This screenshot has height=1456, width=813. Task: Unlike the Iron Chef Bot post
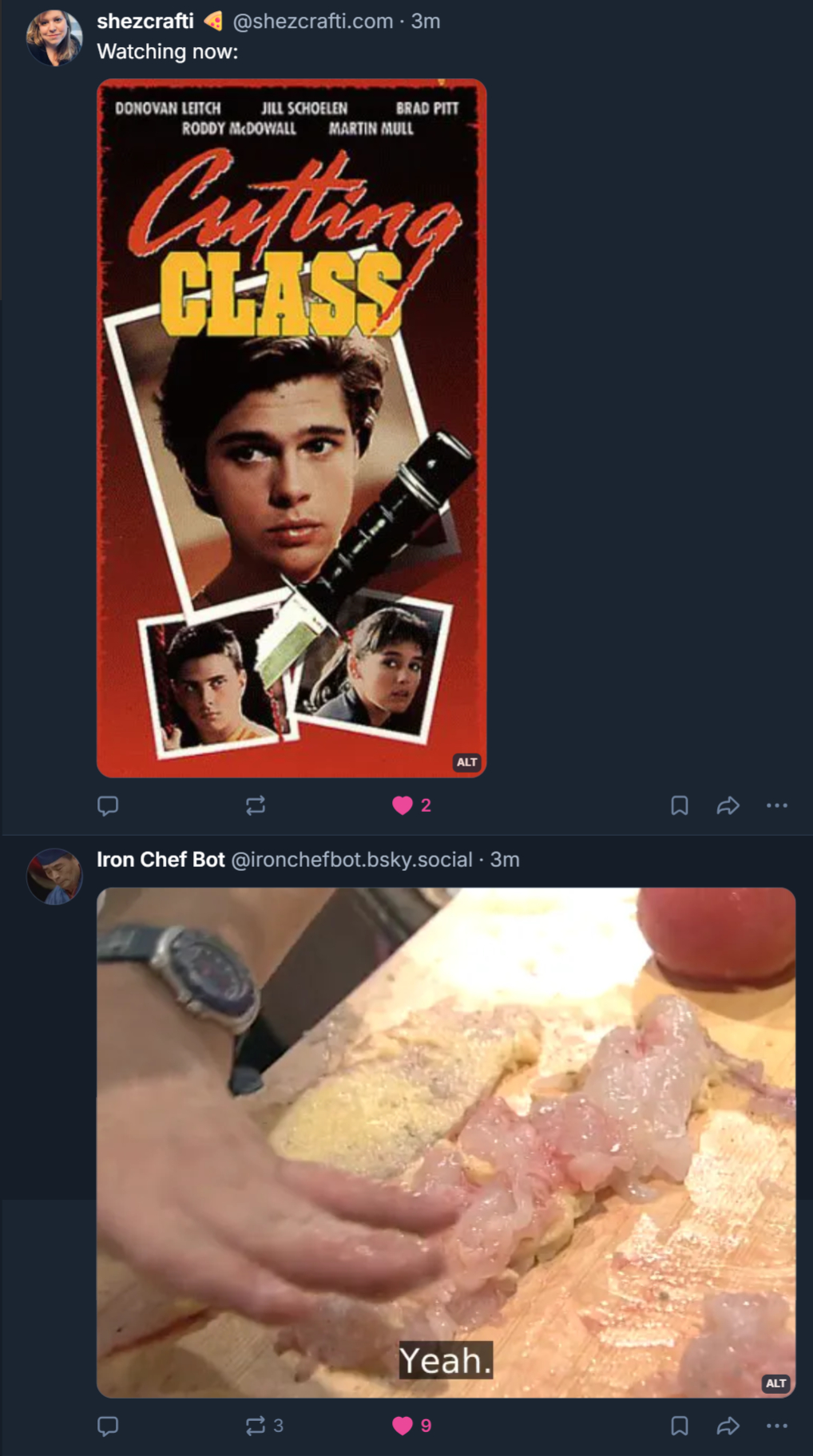pos(403,1426)
